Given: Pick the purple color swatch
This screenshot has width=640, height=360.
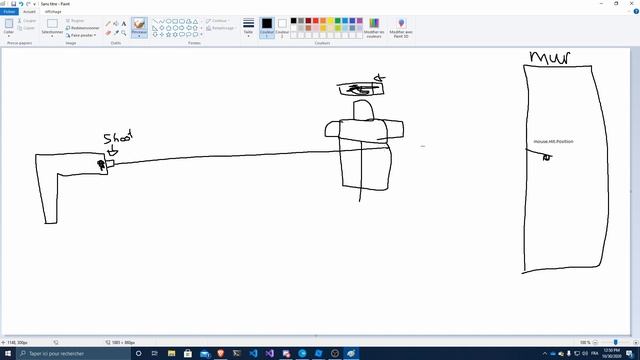Looking at the screenshot, I should pos(360,20).
